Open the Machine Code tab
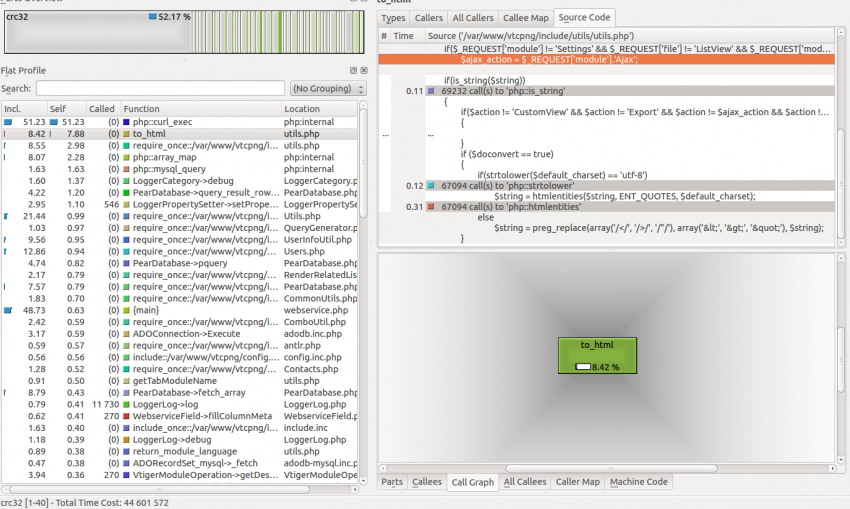The height and width of the screenshot is (509, 850). click(639, 482)
